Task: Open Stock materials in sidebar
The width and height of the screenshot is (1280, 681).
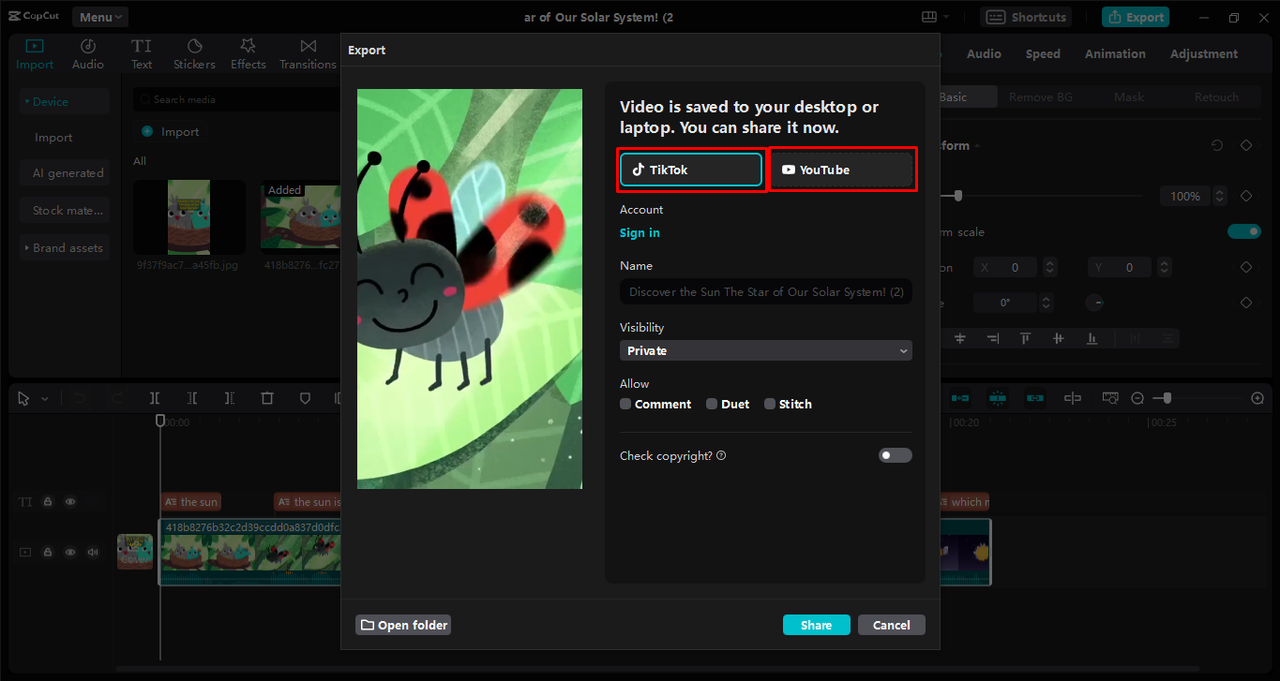Action: (65, 211)
